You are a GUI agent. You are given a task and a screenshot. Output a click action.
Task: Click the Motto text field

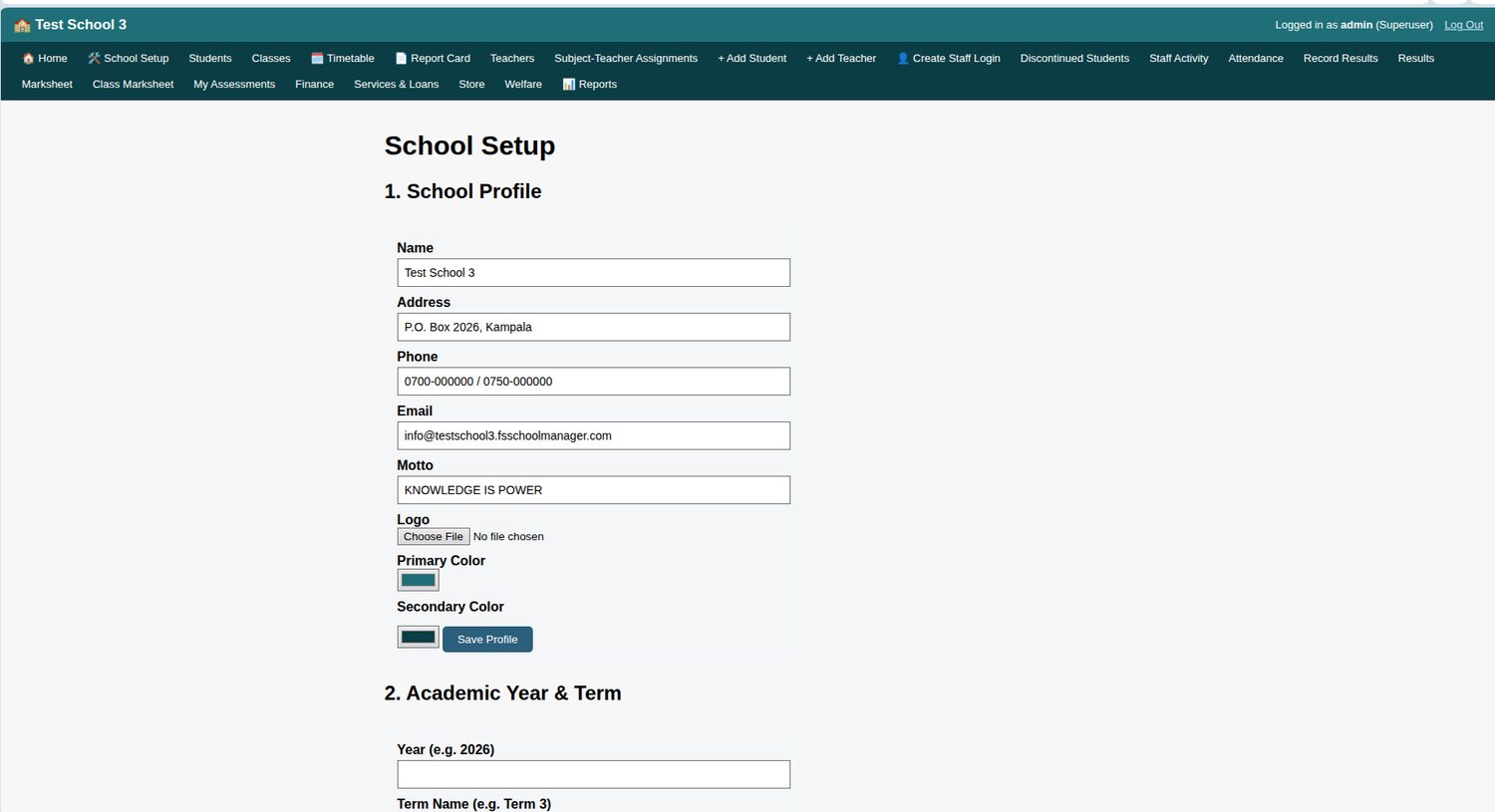point(593,490)
